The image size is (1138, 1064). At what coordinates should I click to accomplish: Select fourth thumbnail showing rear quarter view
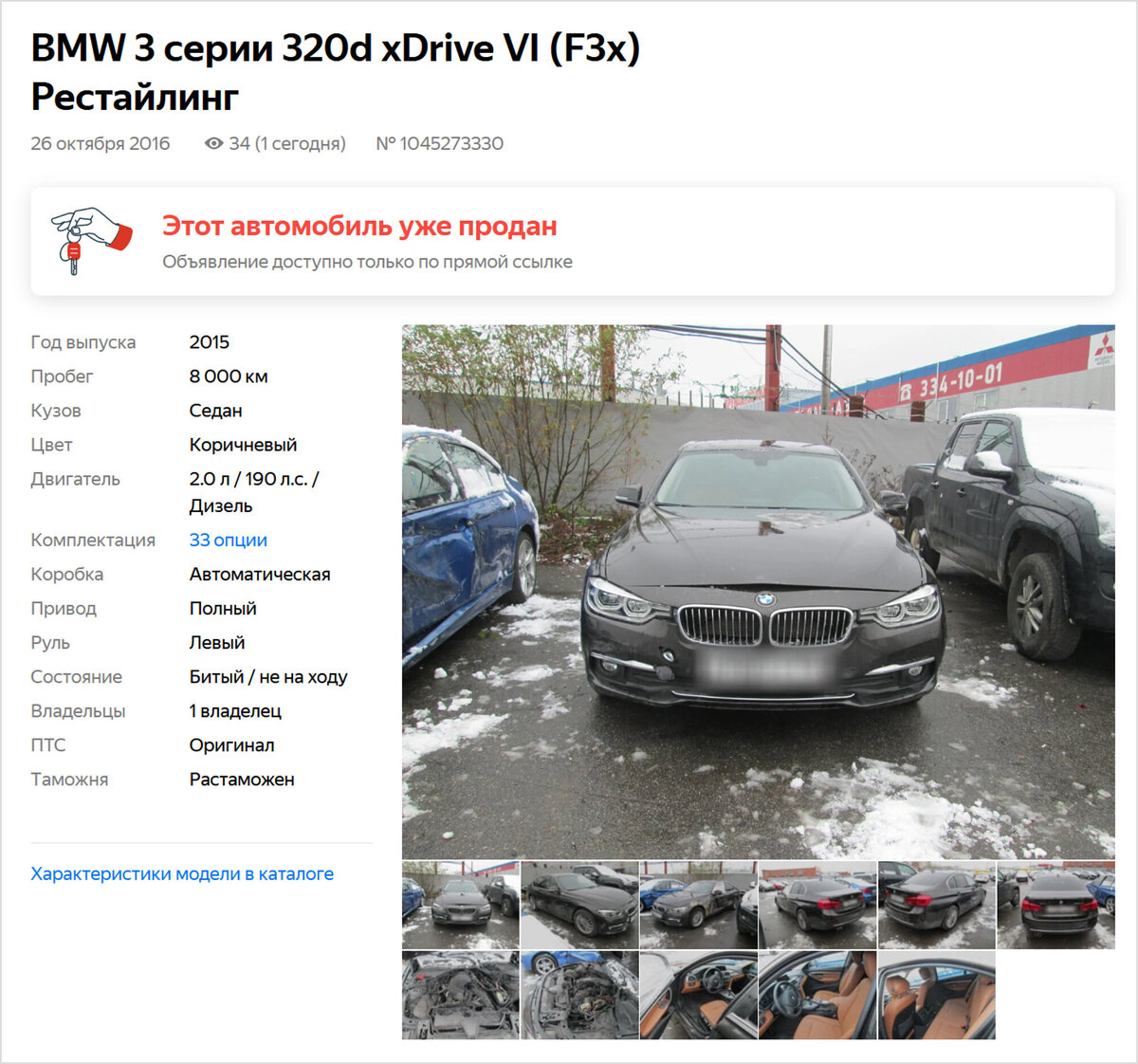click(817, 905)
